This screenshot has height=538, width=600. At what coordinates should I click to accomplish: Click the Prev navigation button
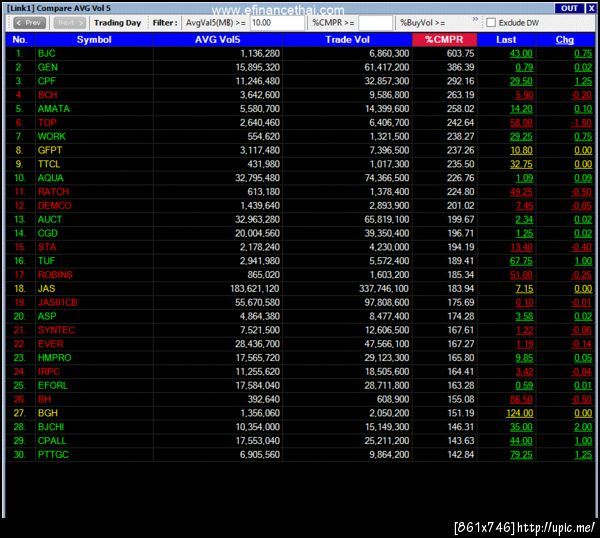pyautogui.click(x=29, y=23)
